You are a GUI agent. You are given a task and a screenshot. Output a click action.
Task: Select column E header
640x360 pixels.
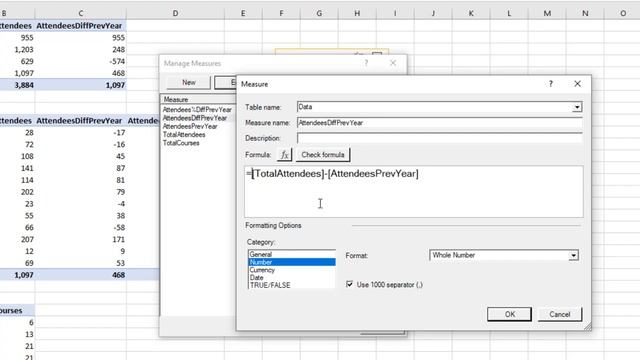243,13
